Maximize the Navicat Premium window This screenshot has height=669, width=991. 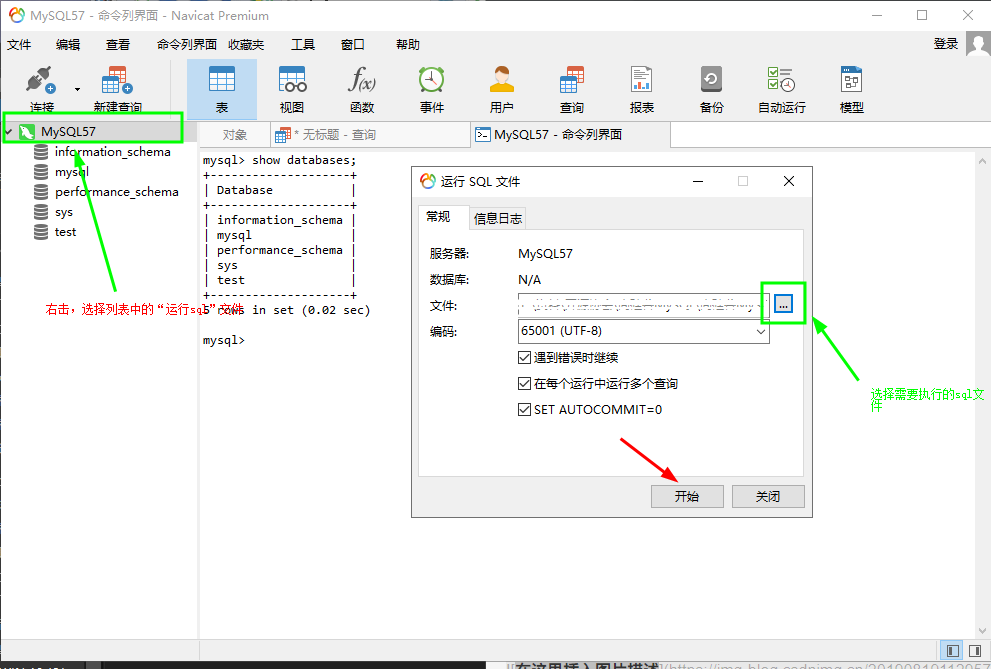(x=922, y=15)
